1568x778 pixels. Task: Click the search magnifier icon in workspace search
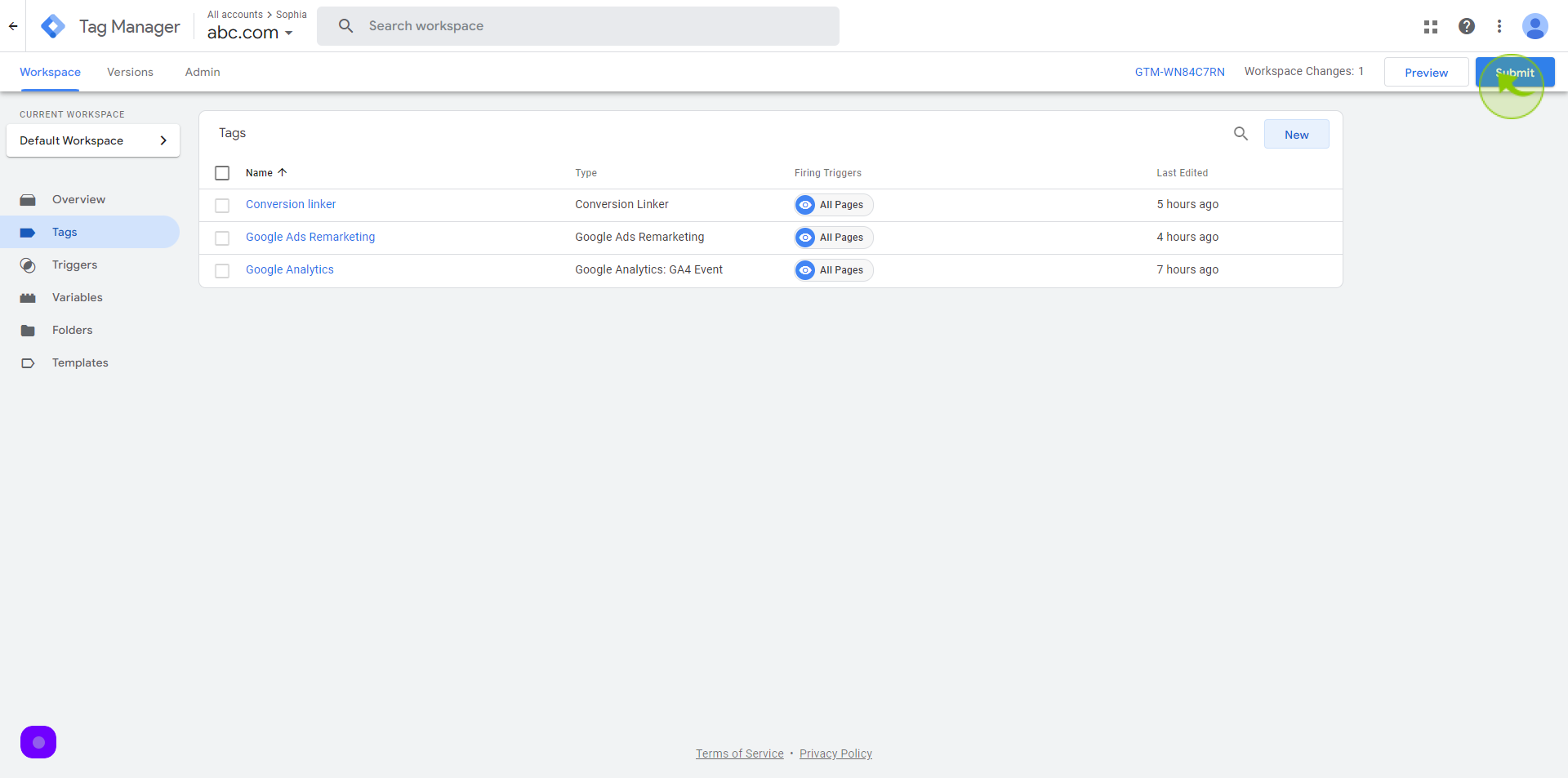point(345,26)
